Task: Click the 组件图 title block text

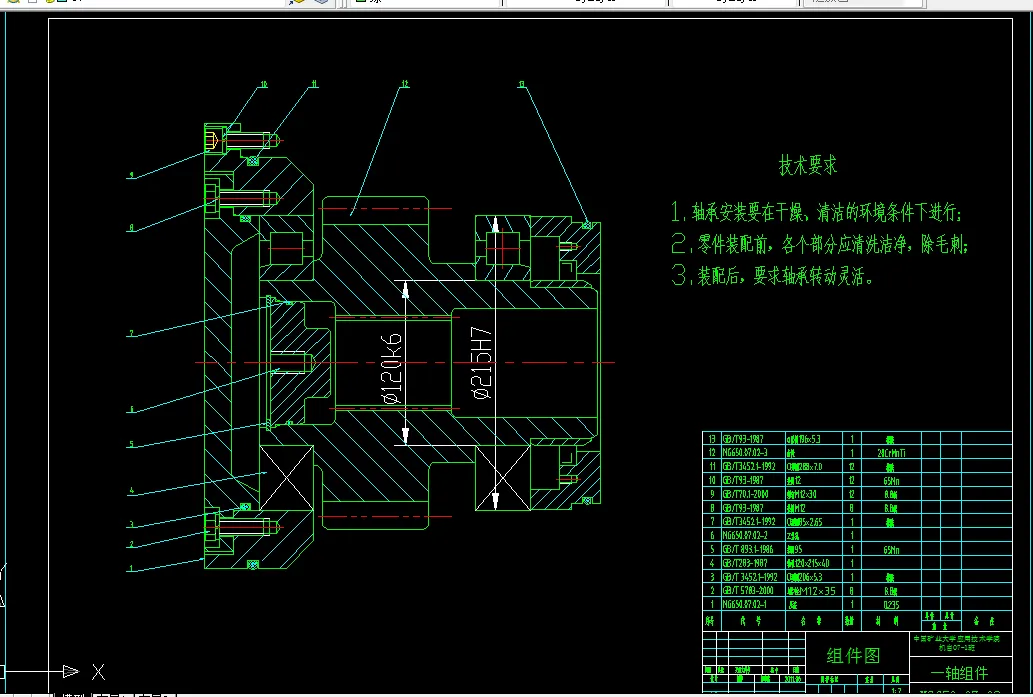Action: click(x=854, y=655)
